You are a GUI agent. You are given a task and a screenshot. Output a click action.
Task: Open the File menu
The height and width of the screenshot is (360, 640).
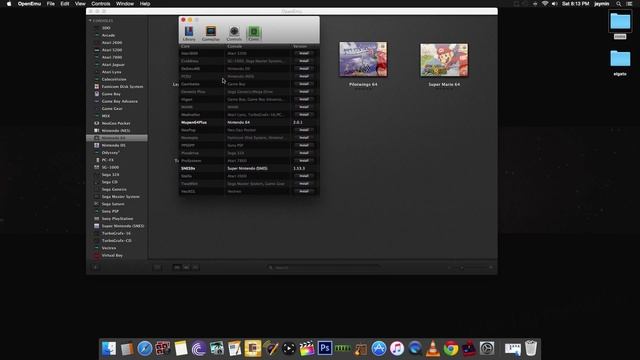pos(51,4)
